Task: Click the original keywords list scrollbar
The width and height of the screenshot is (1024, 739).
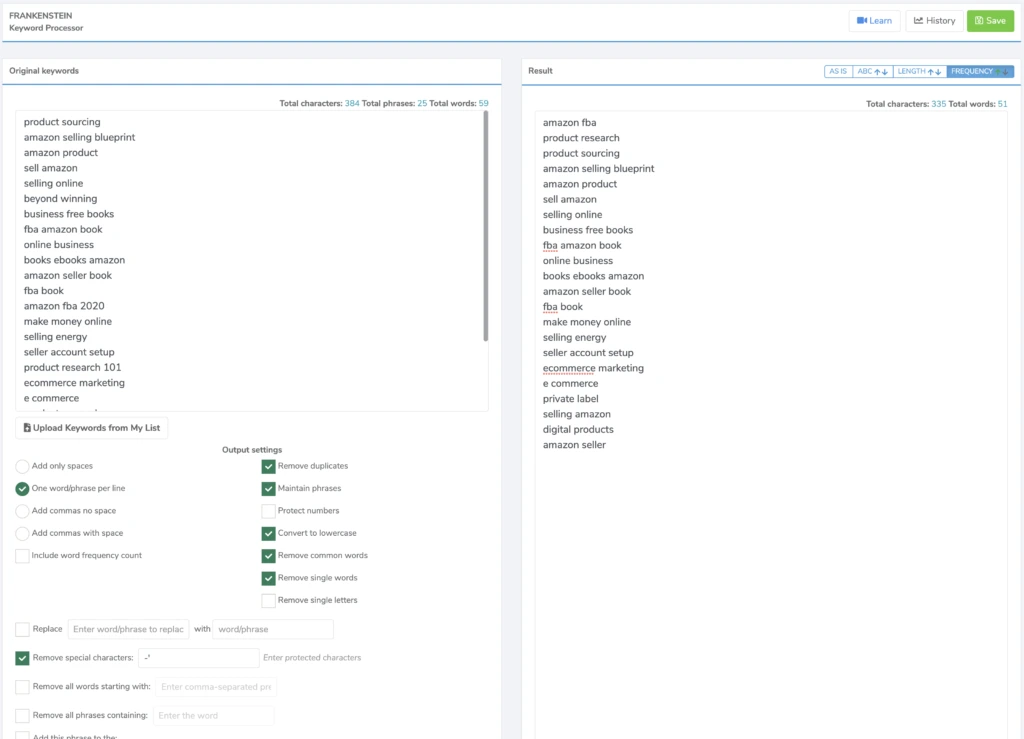Action: pyautogui.click(x=485, y=226)
